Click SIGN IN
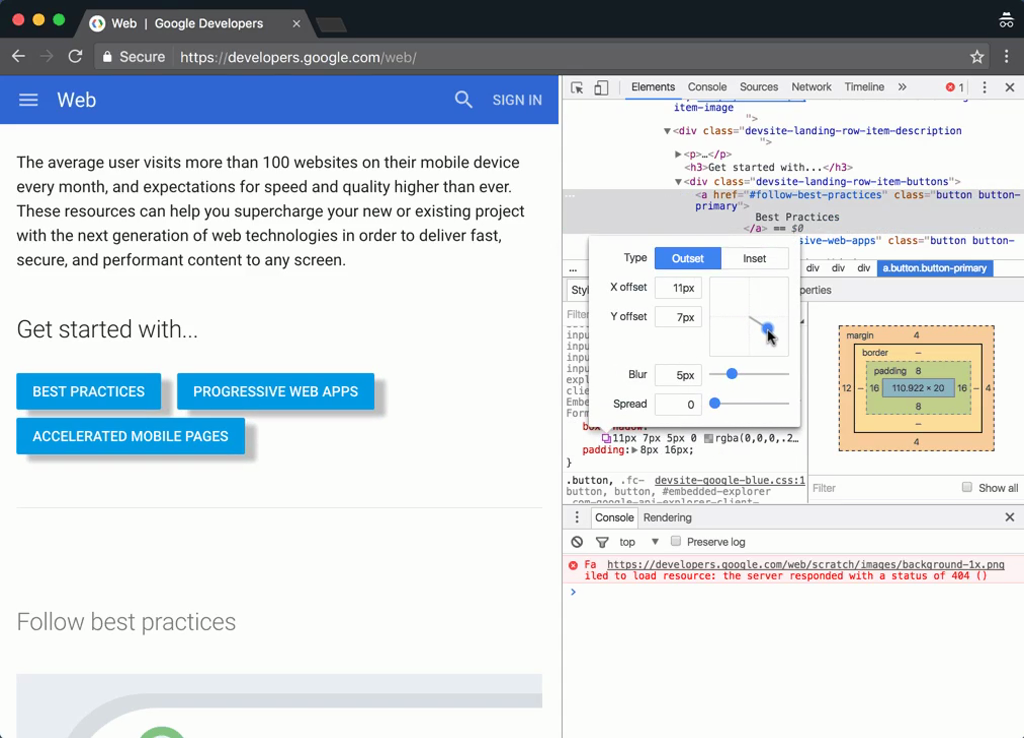 (x=517, y=100)
